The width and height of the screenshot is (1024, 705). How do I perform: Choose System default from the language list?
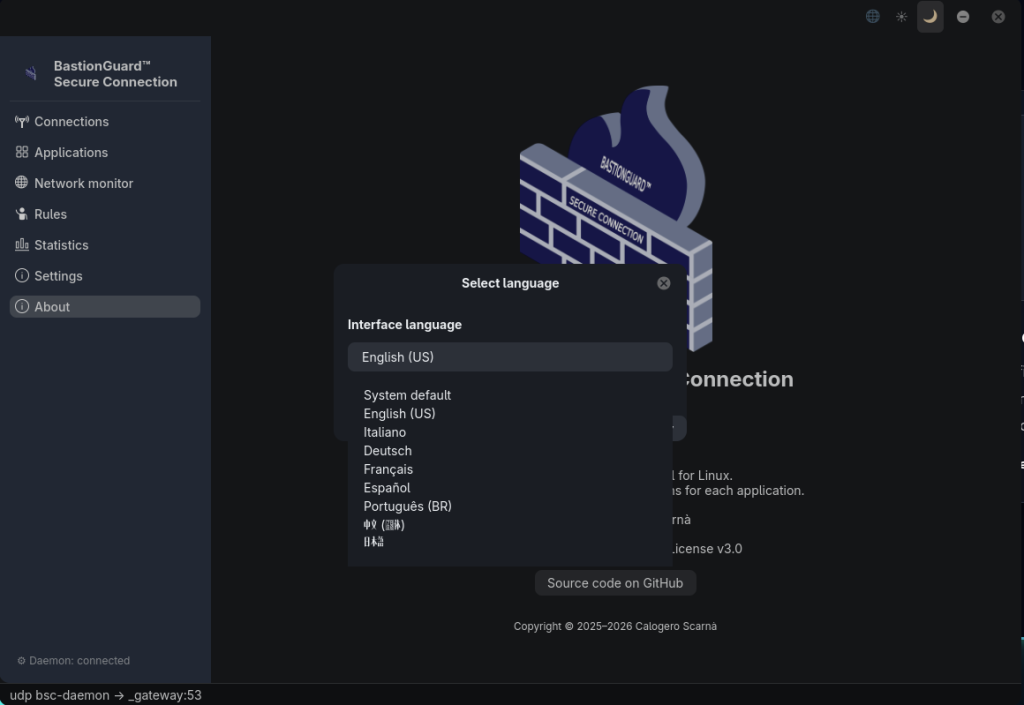(x=407, y=396)
